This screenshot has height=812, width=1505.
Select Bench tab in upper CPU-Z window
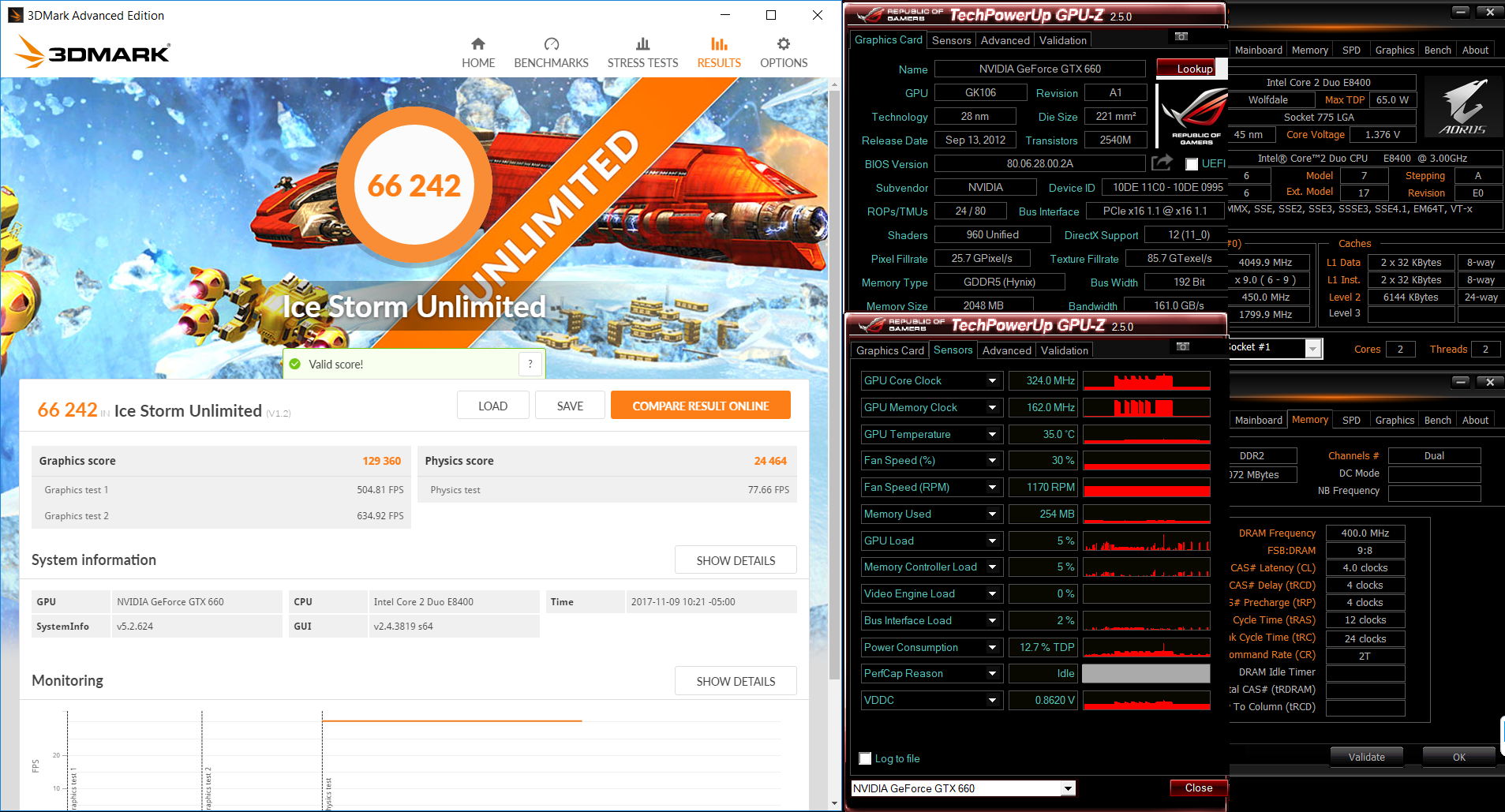[x=1437, y=50]
